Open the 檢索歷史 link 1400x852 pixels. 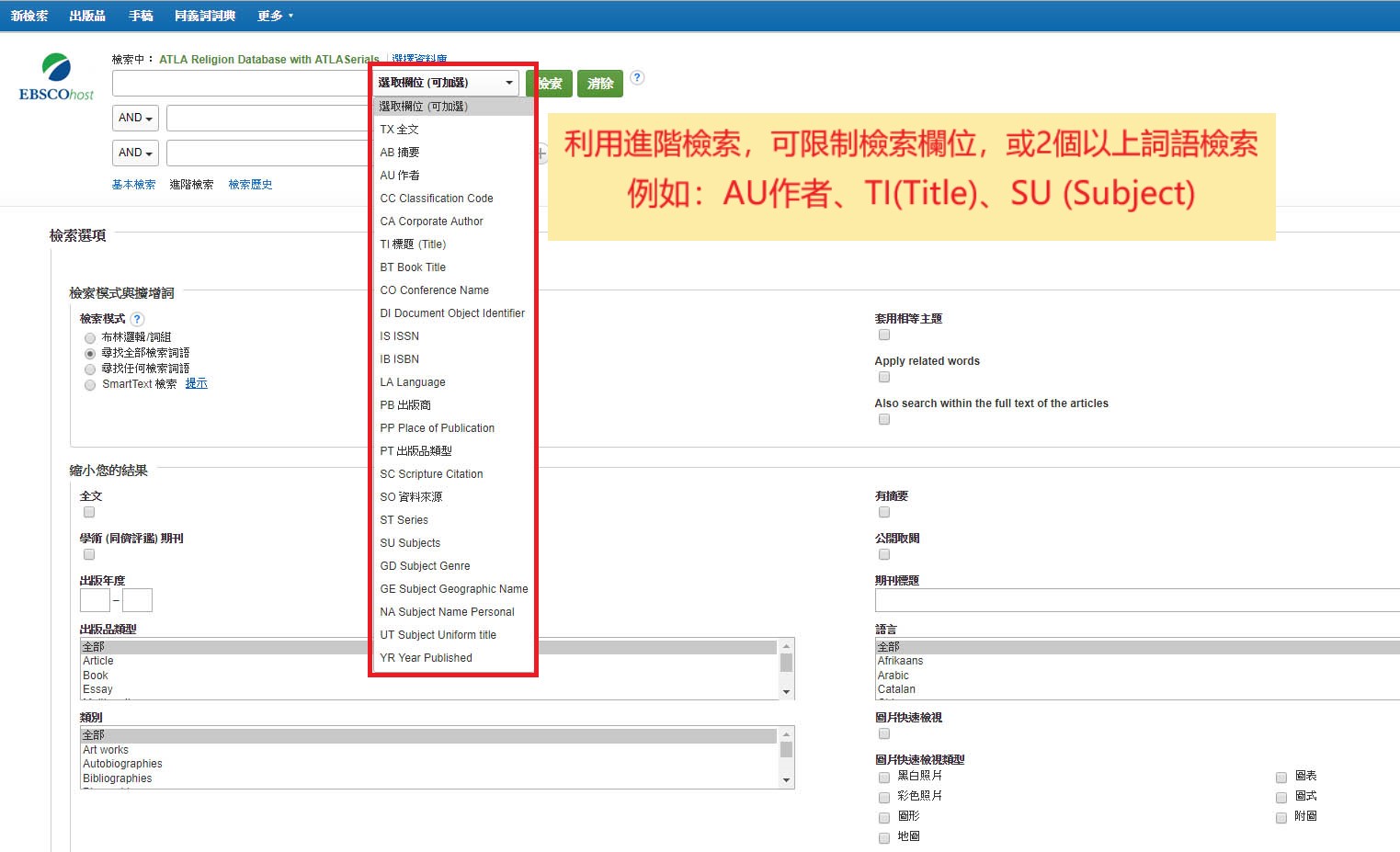pyautogui.click(x=250, y=185)
